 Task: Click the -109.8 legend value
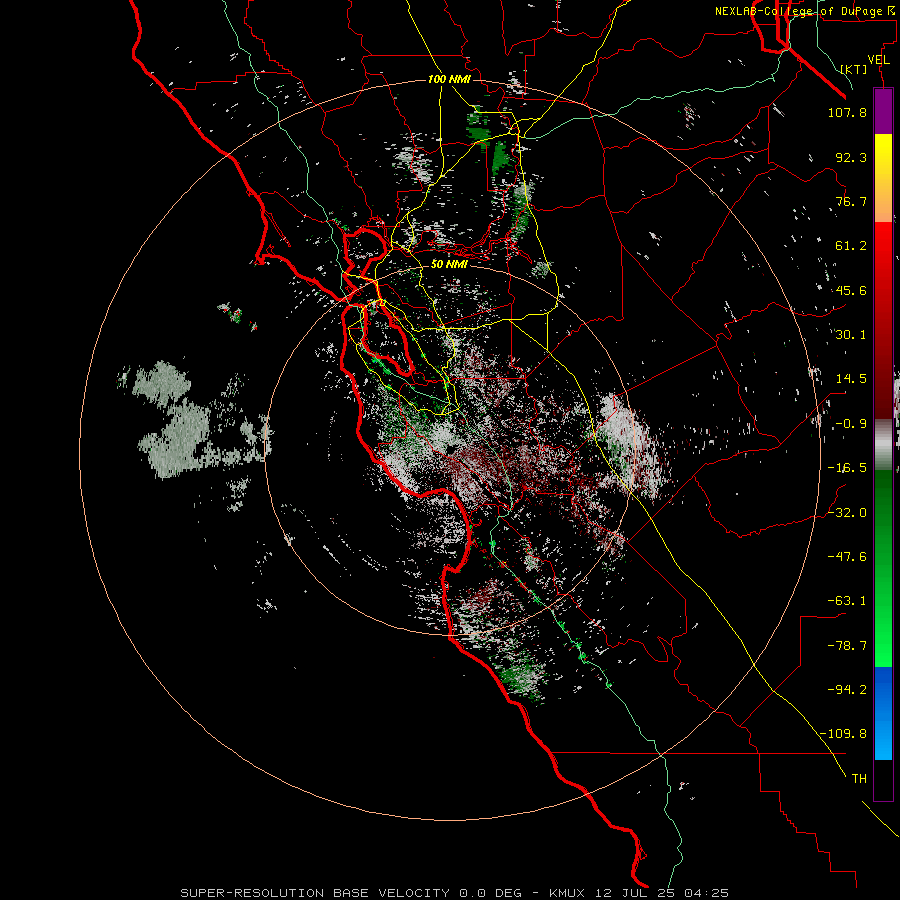tap(843, 734)
